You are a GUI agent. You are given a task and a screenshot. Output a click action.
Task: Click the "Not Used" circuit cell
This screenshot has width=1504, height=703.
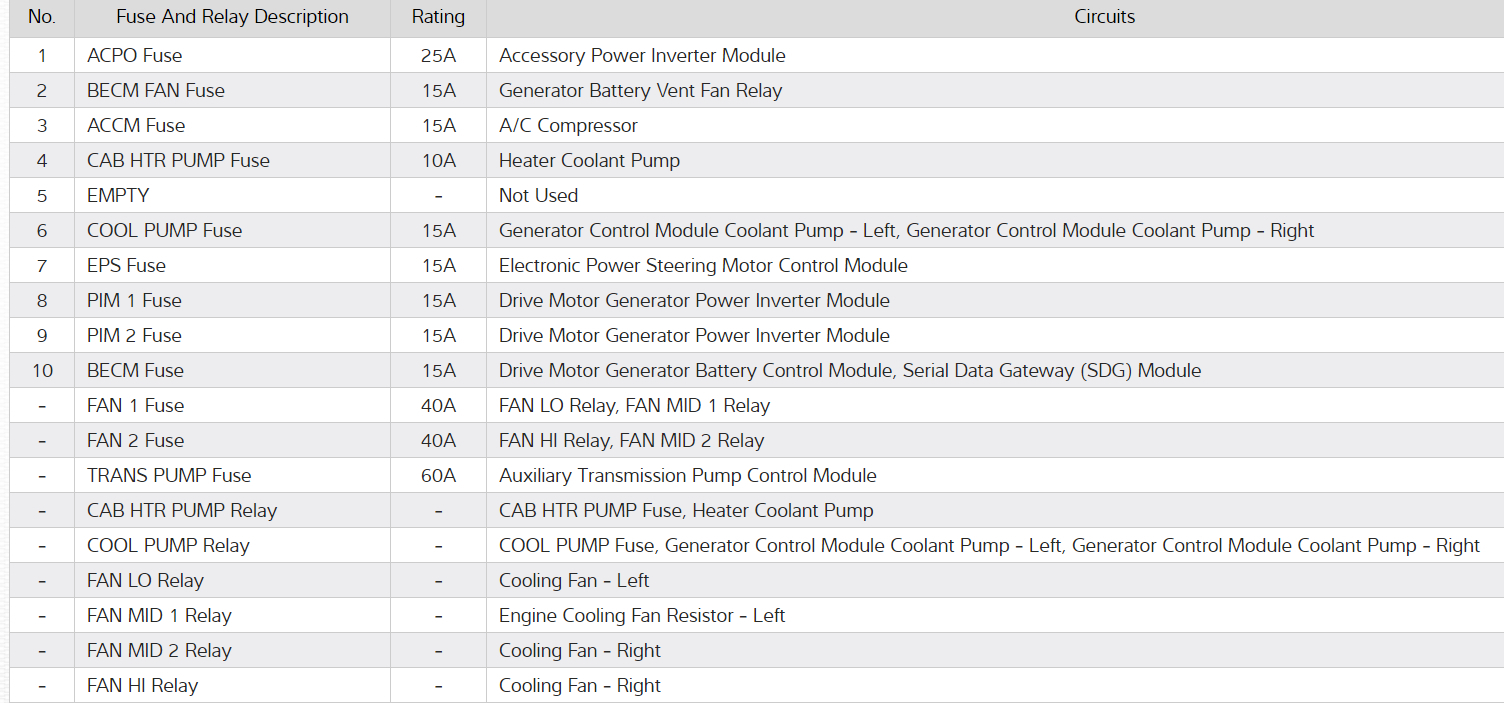(538, 195)
